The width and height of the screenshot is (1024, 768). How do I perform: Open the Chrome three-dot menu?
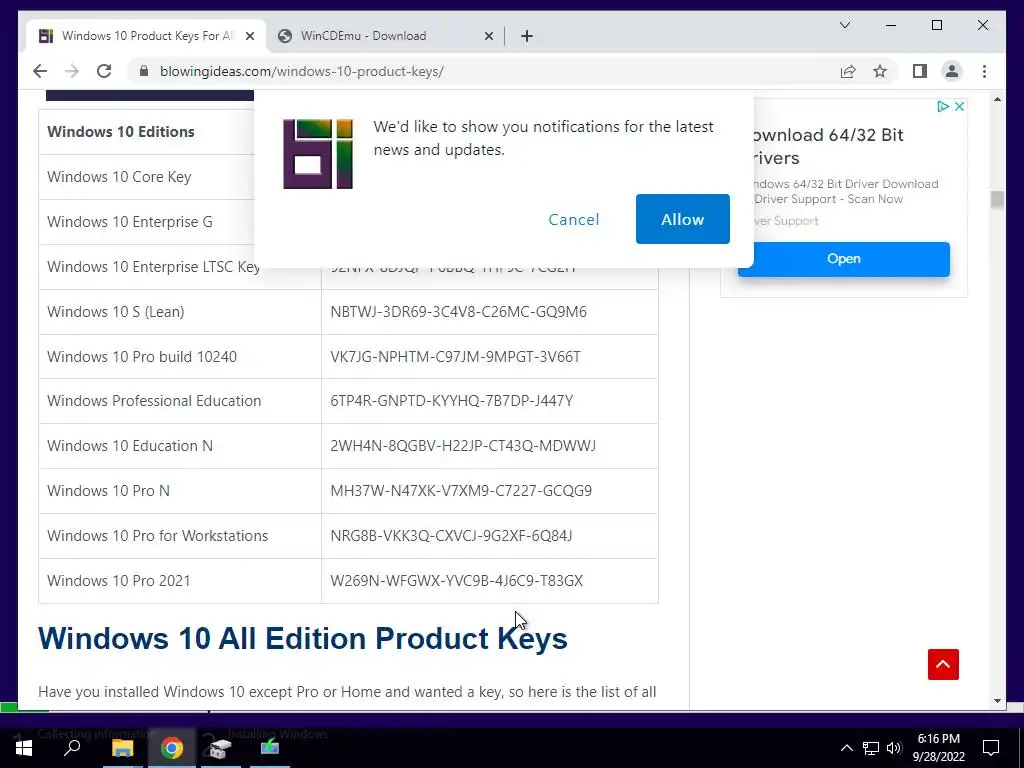click(984, 71)
